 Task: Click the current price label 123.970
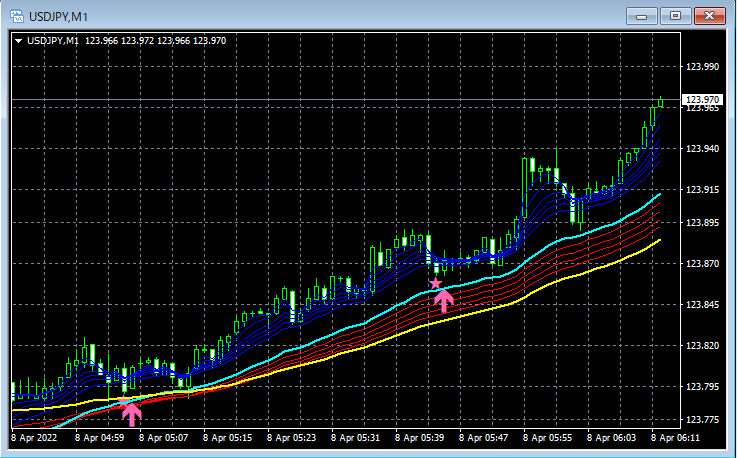coord(702,99)
